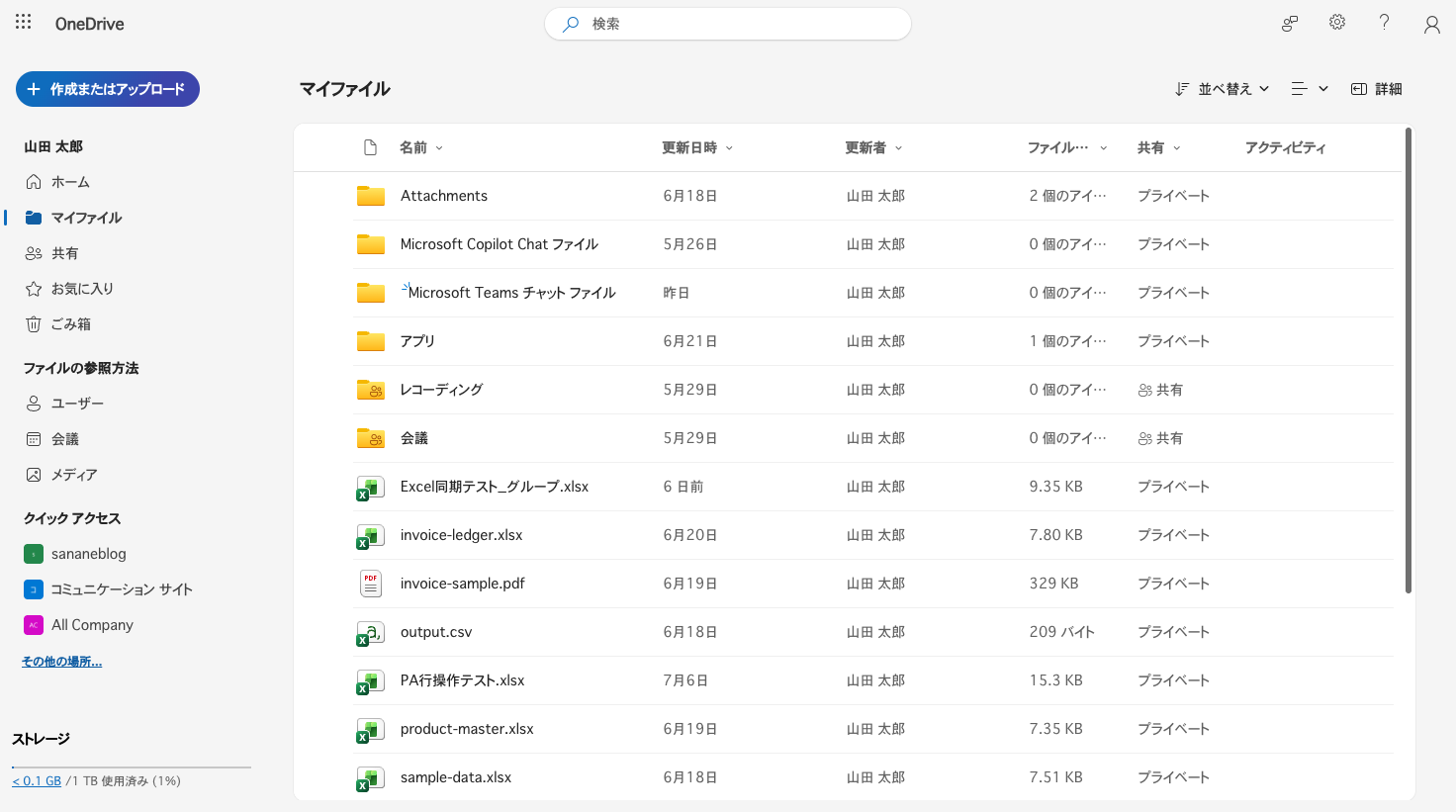The width and height of the screenshot is (1456, 812).
Task: Open the product-master.xlsx file name
Action: (467, 729)
